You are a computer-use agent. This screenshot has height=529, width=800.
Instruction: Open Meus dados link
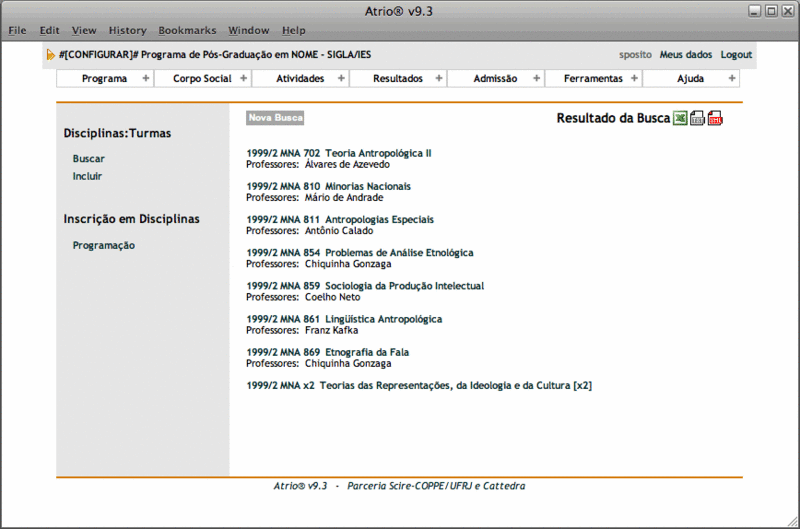point(685,55)
